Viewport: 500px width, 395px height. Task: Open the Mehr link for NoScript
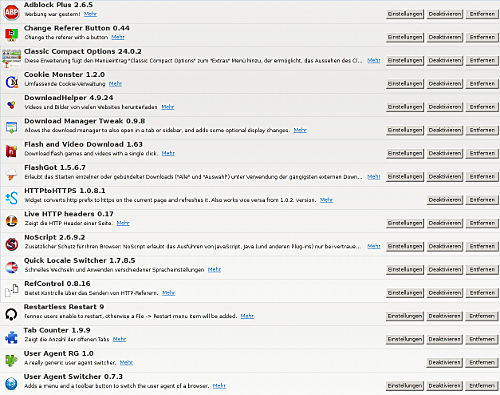(374, 246)
